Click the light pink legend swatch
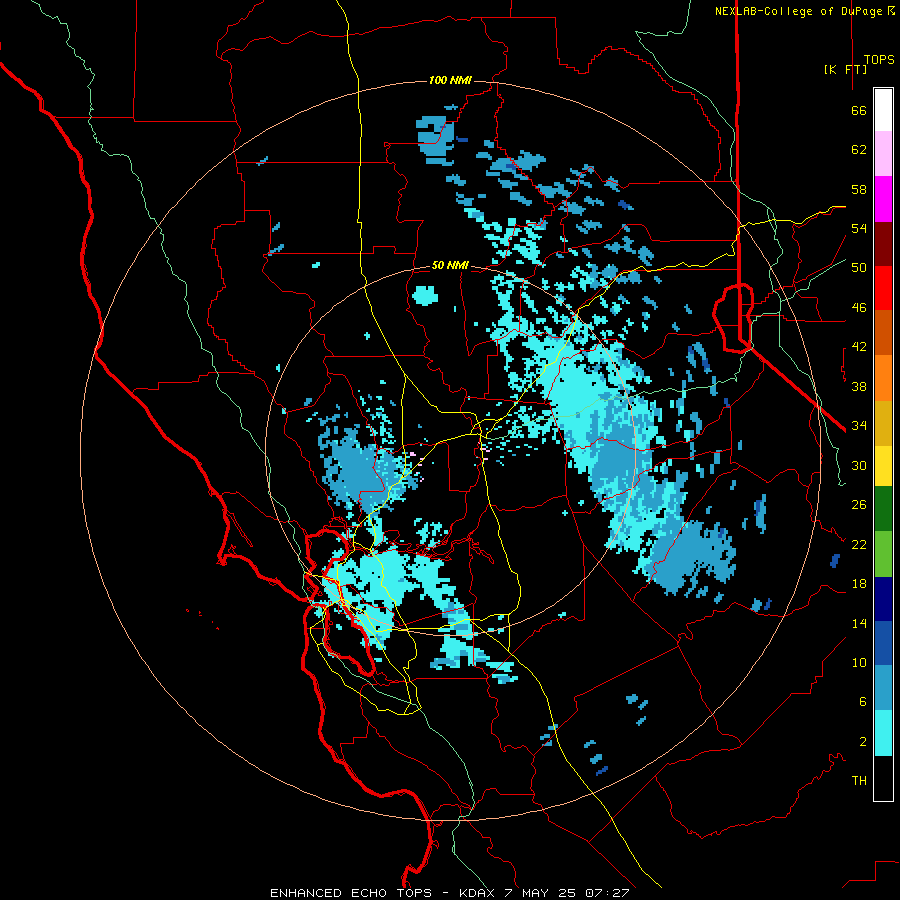 click(x=883, y=153)
